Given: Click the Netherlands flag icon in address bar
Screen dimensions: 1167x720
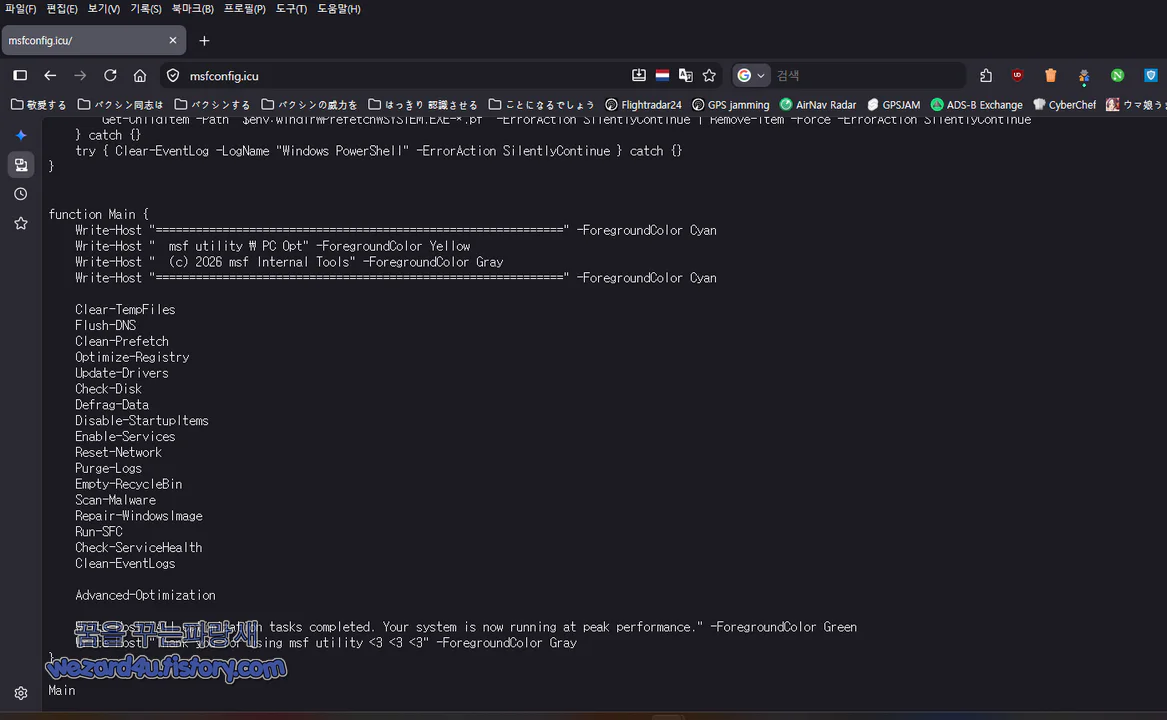Looking at the screenshot, I should tap(662, 75).
